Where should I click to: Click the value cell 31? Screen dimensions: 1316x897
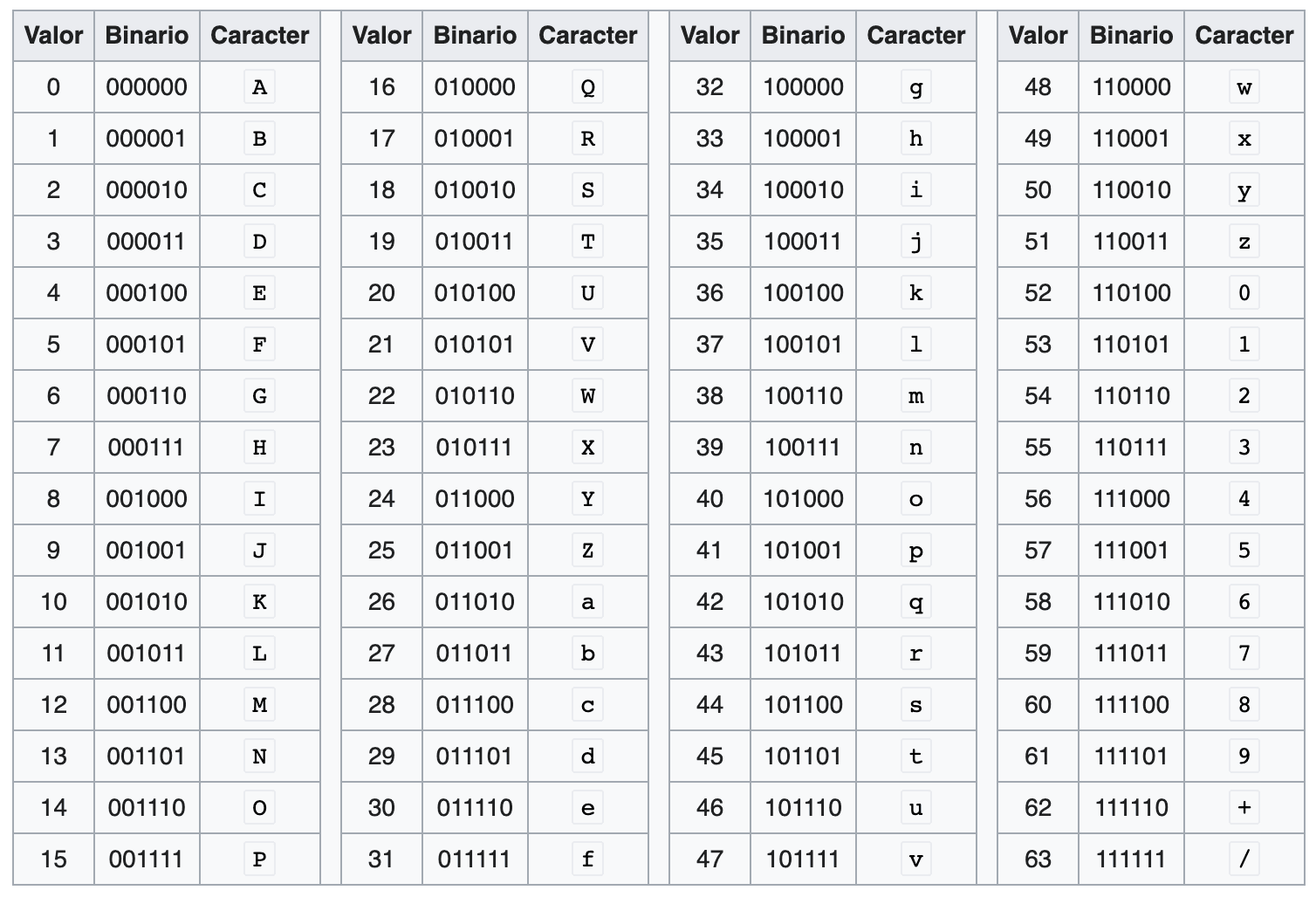(381, 859)
